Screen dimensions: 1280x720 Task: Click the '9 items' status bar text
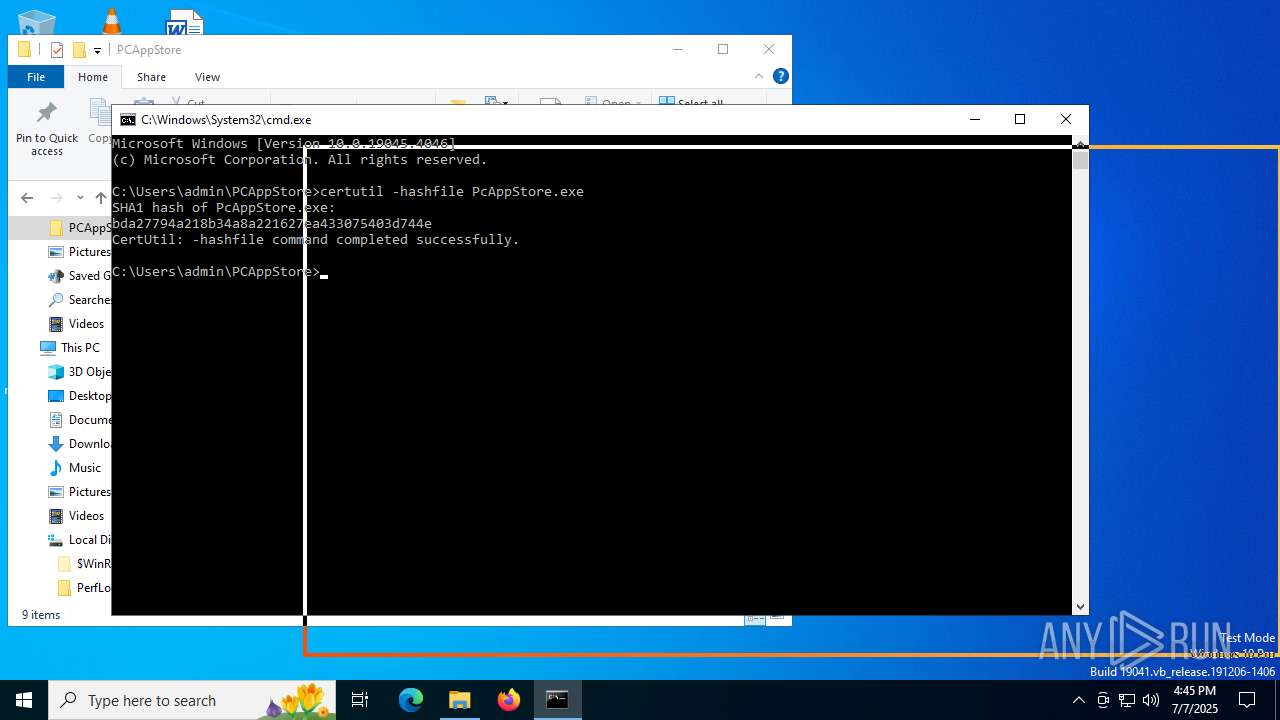[41, 615]
